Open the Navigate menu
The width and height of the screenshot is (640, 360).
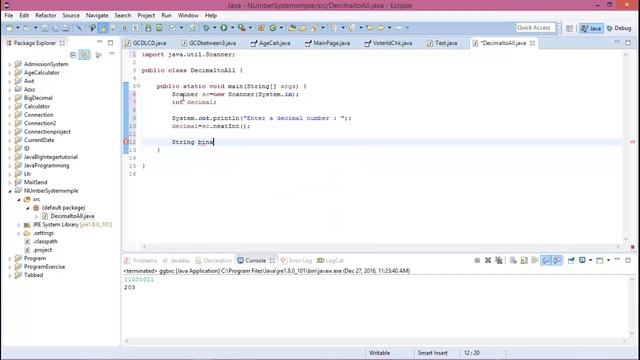point(97,15)
